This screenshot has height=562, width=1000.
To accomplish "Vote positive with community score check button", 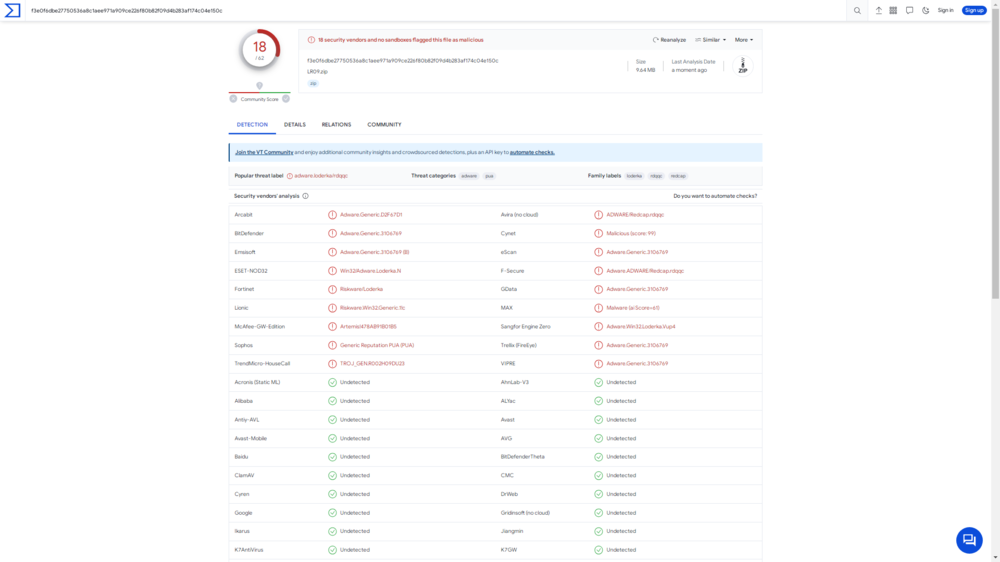I will click(x=286, y=99).
